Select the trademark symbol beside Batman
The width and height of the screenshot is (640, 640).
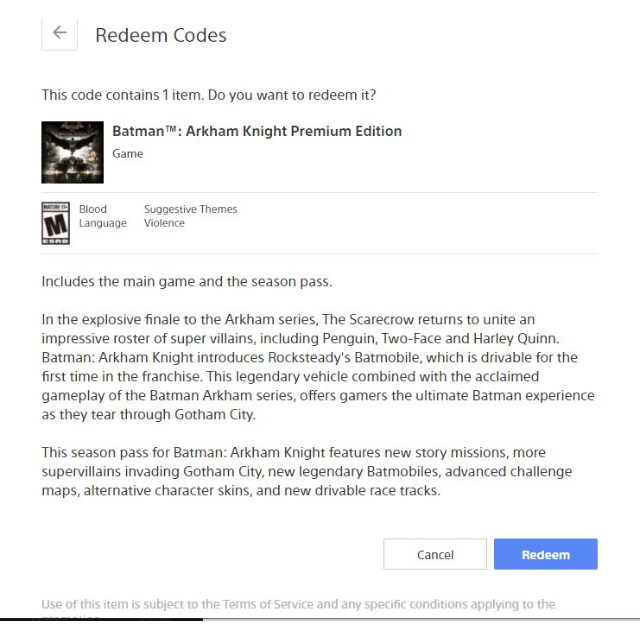(x=171, y=129)
